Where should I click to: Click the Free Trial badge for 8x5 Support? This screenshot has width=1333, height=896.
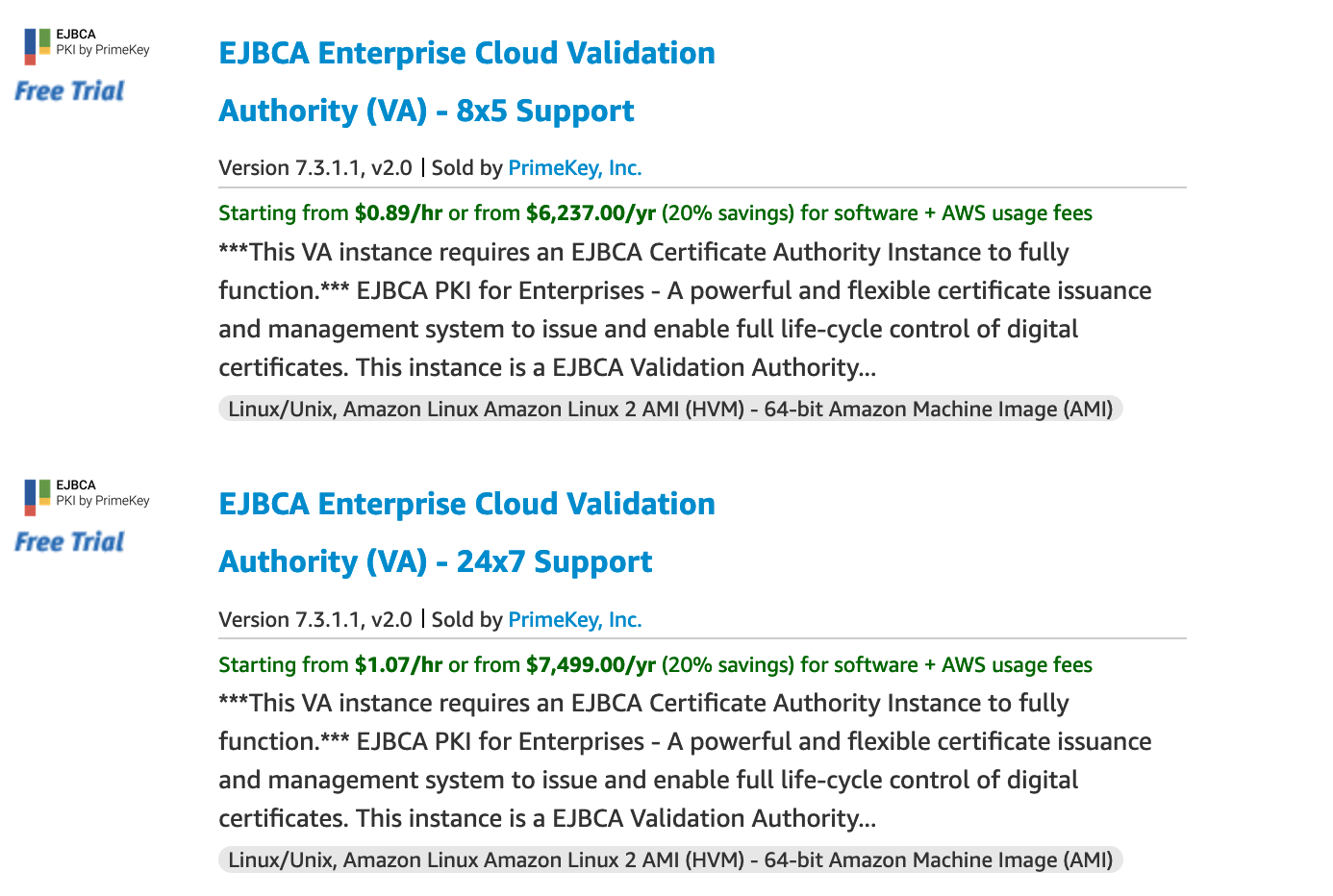tap(69, 91)
